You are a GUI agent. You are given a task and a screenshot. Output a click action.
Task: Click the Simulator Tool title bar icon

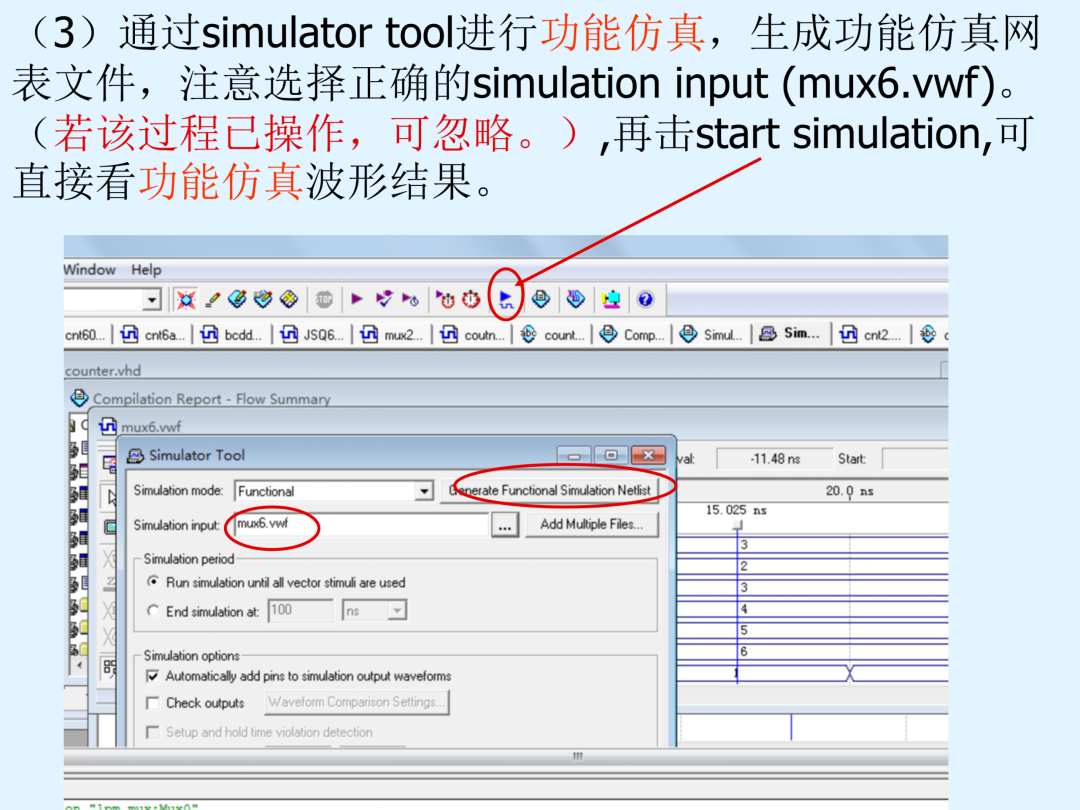pyautogui.click(x=136, y=455)
